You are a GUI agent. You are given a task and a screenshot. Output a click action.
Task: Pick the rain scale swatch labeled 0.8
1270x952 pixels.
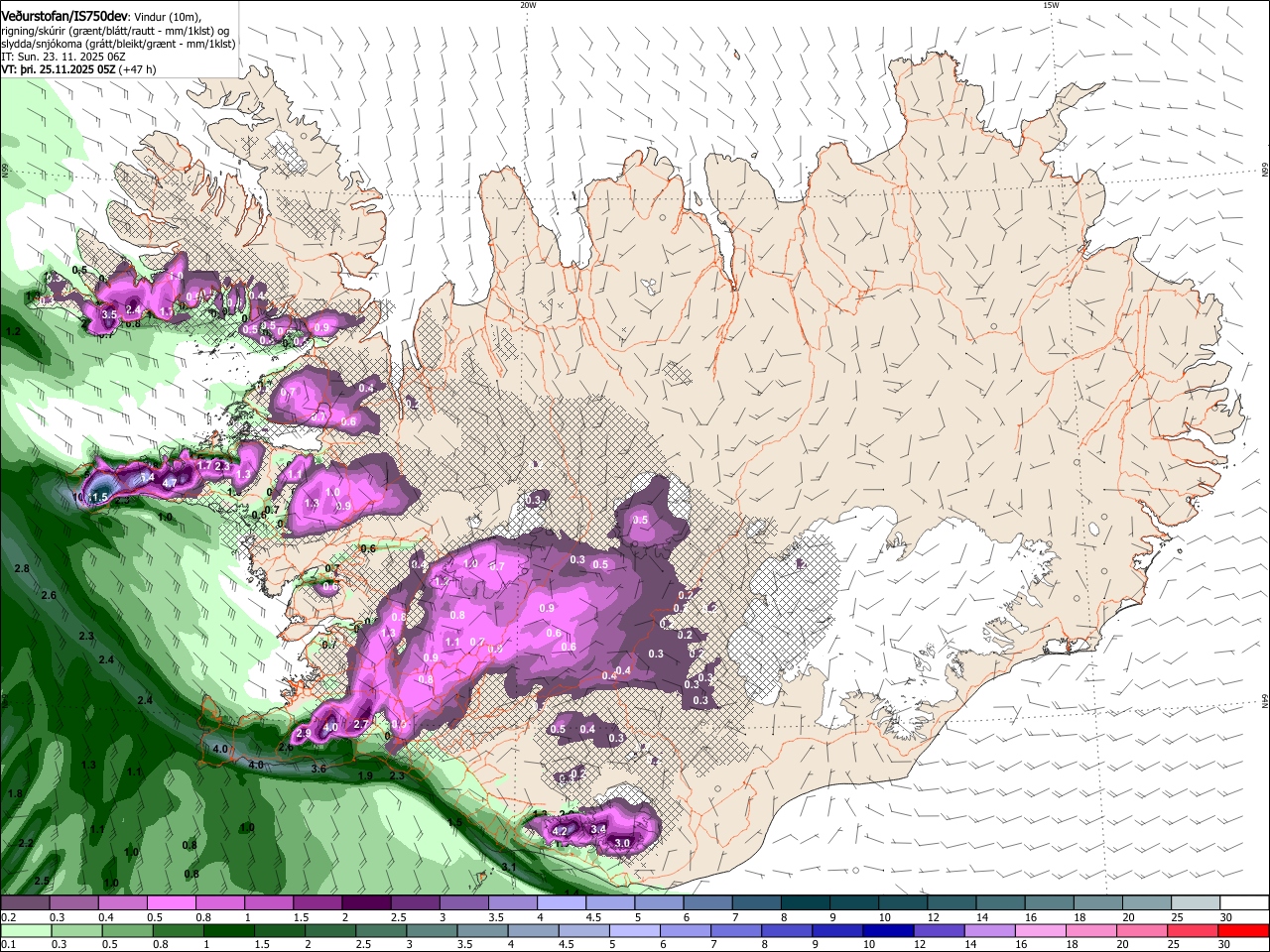pos(178,931)
